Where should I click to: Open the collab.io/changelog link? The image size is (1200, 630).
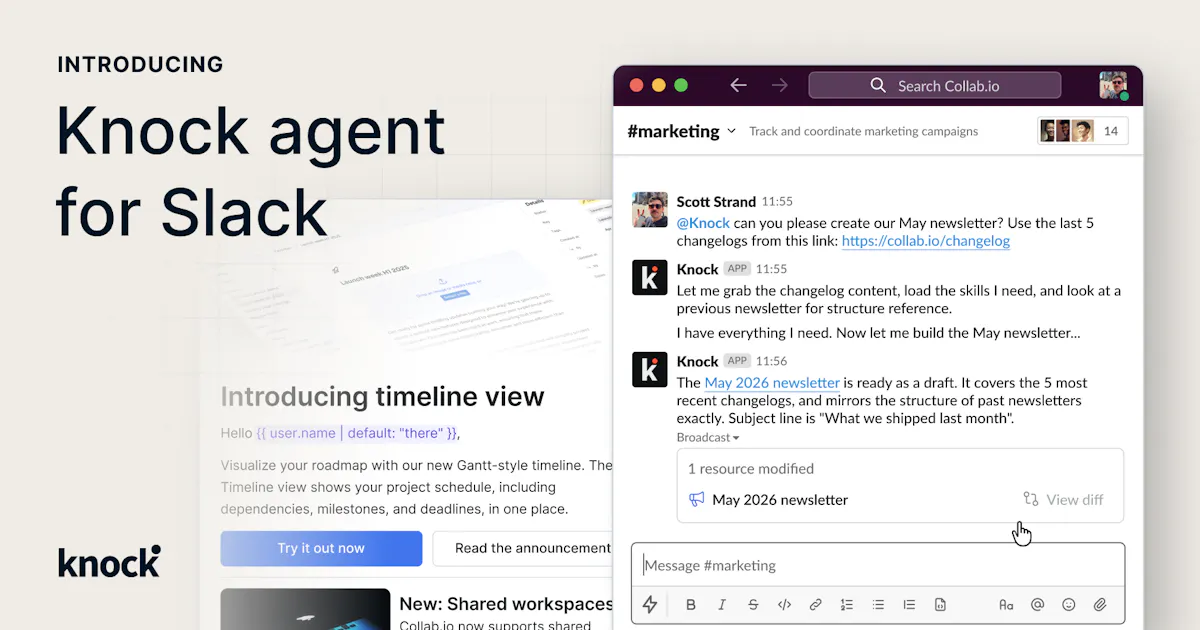click(926, 241)
